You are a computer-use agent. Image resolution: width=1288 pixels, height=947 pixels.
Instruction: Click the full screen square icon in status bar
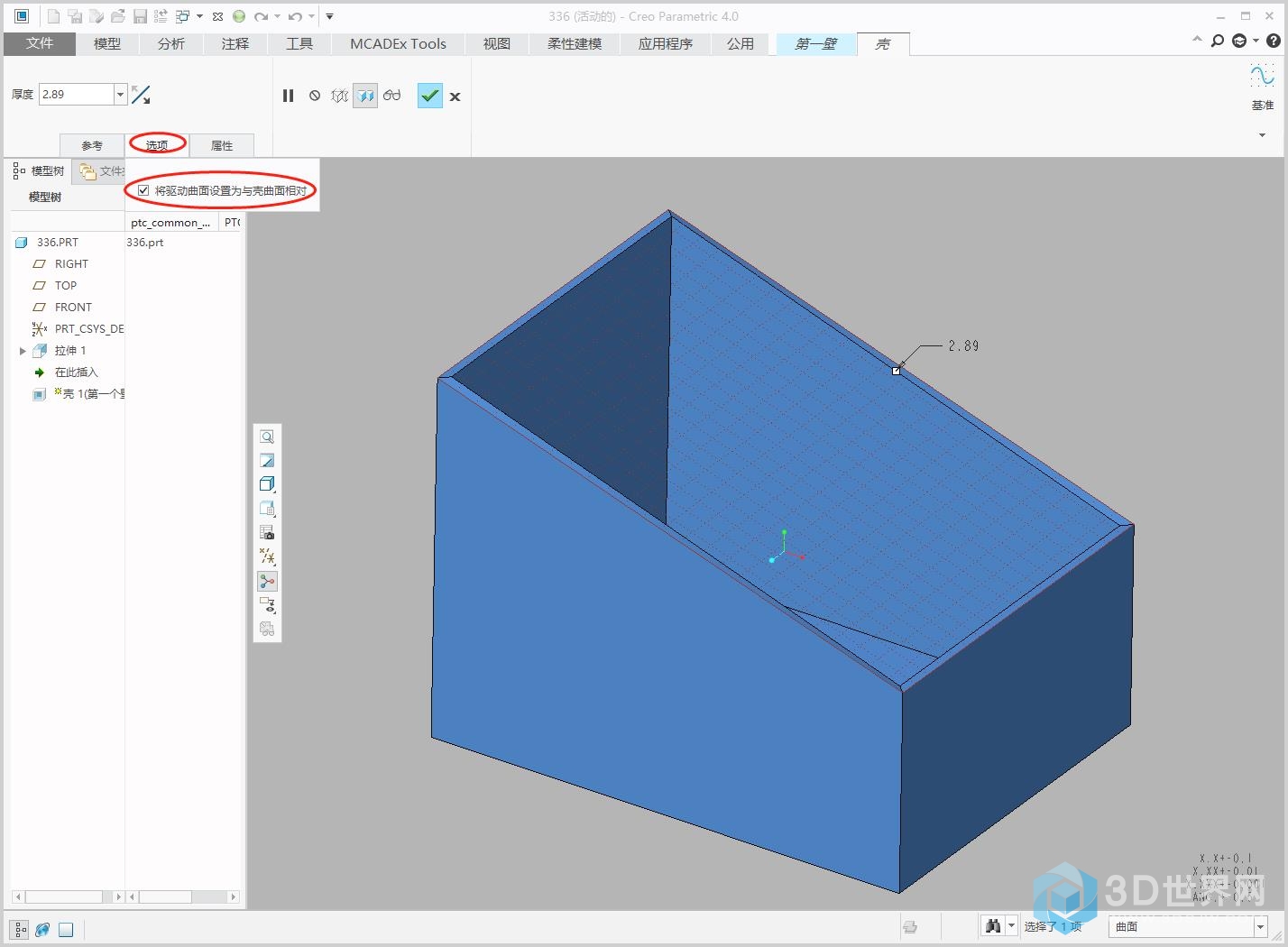pyautogui.click(x=66, y=929)
